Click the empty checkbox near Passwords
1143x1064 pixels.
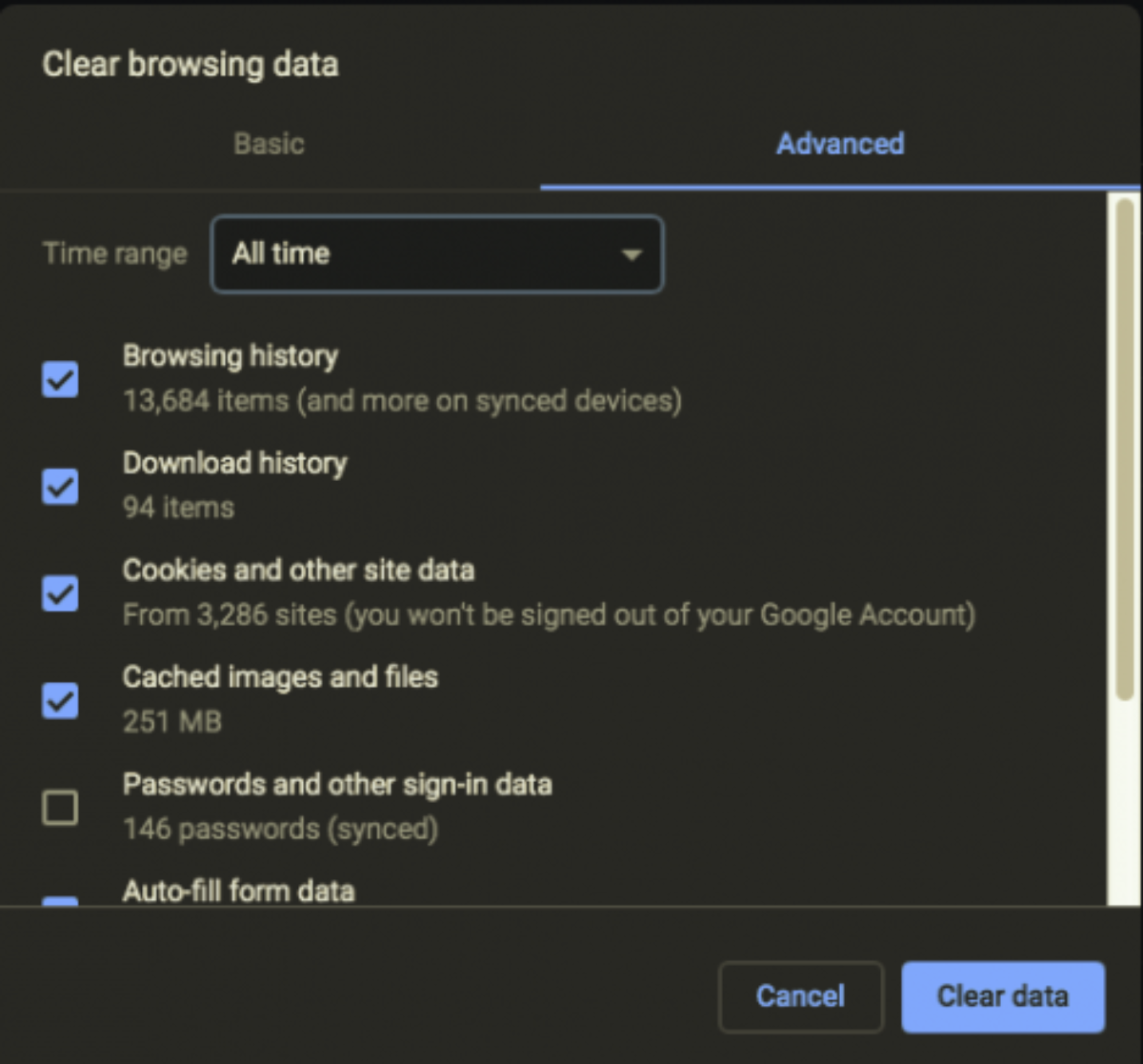60,807
